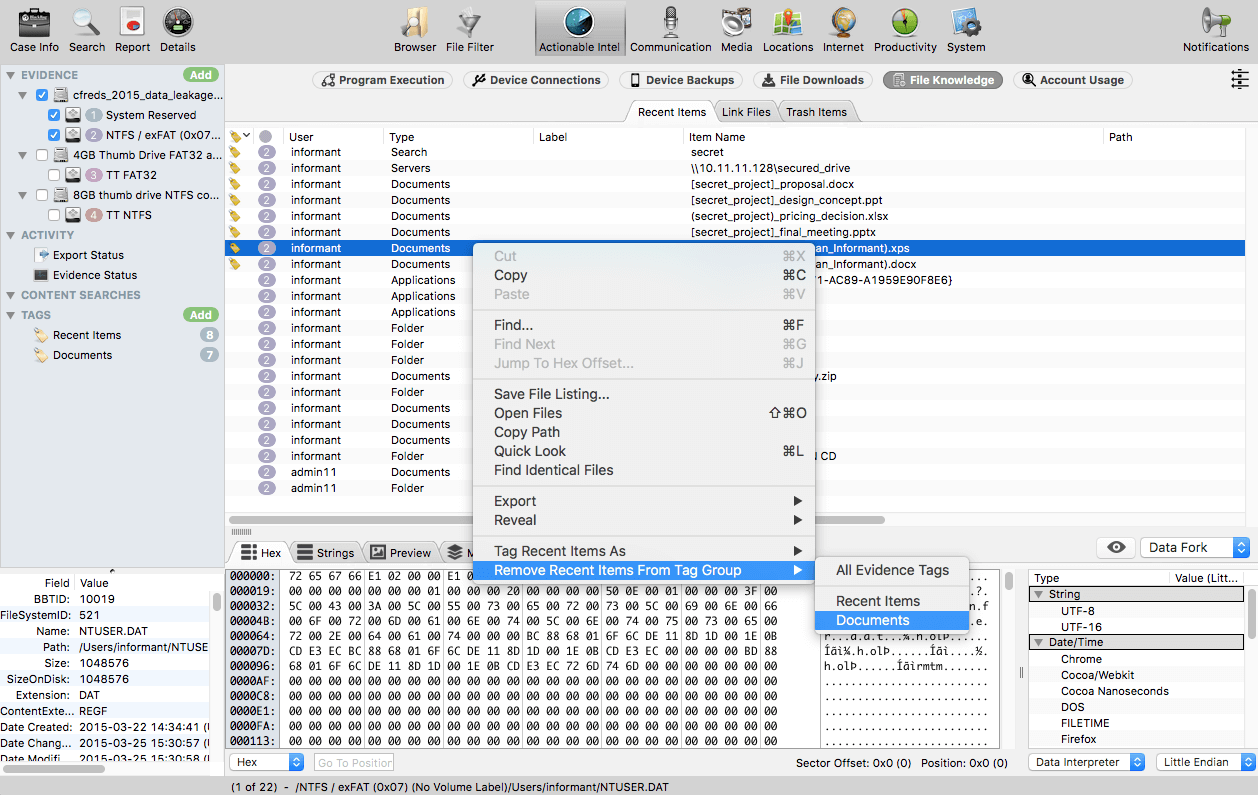Check the TT NTFS checkbox

click(55, 214)
